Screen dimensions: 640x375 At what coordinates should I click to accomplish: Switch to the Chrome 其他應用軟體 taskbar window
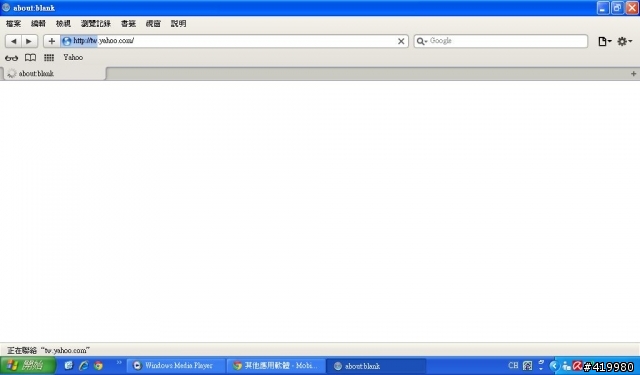coord(276,366)
